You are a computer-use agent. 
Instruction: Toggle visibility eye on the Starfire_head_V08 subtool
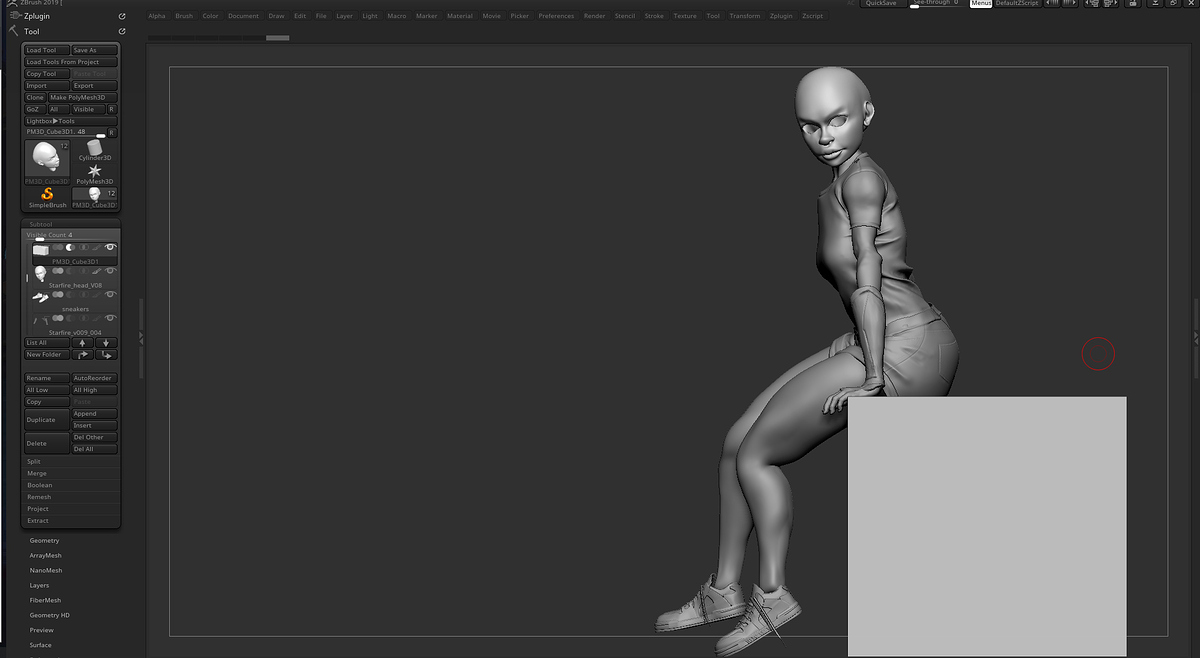pos(110,271)
